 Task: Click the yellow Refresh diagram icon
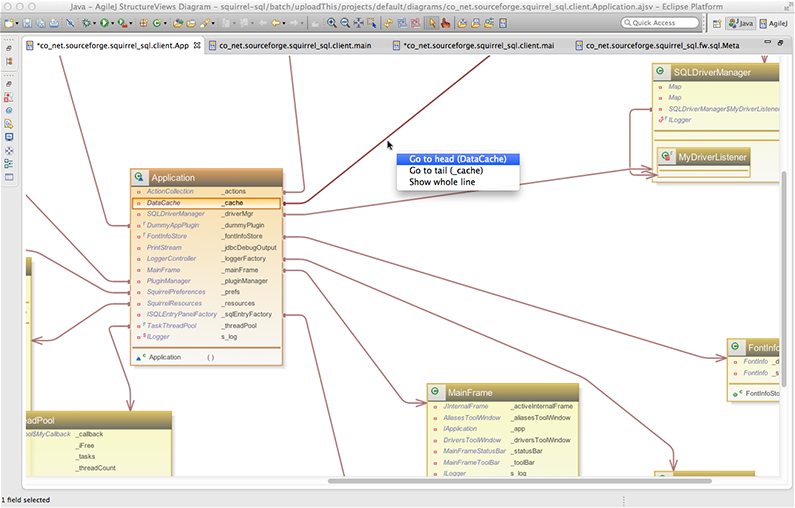coord(388,23)
